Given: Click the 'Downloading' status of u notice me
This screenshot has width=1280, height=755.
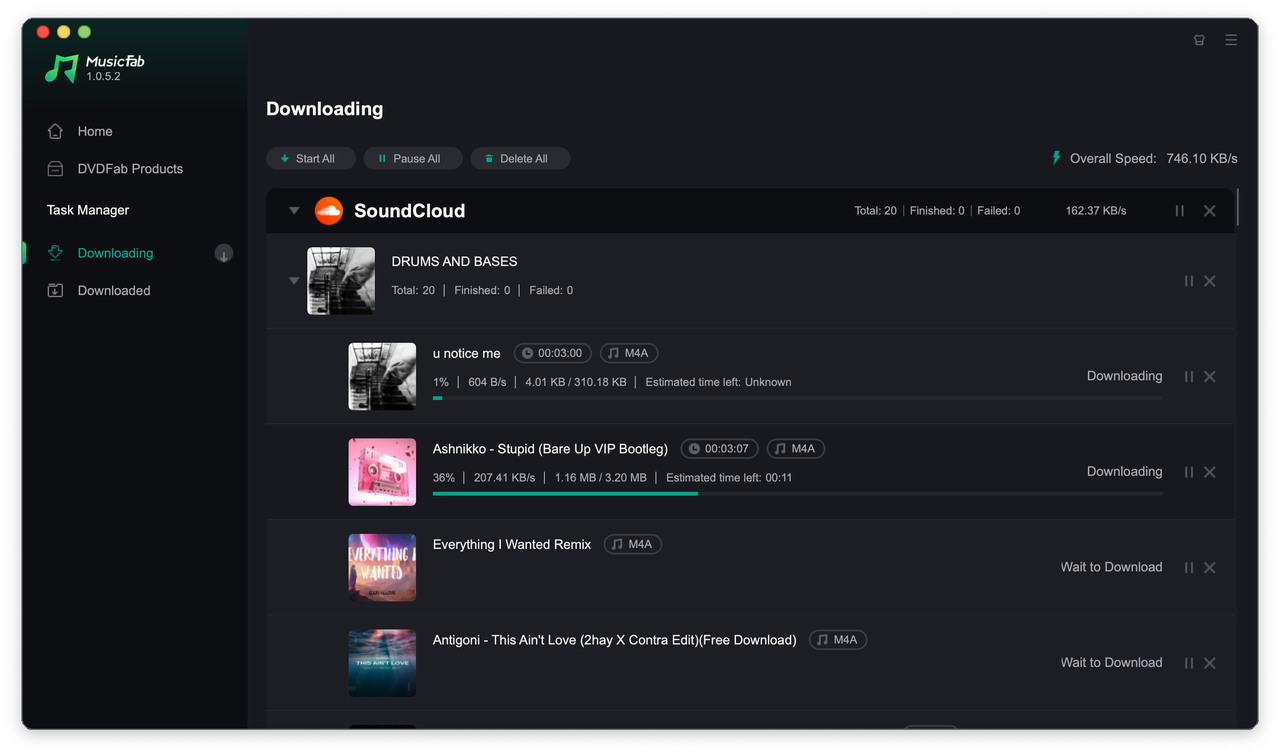Looking at the screenshot, I should tap(1125, 376).
